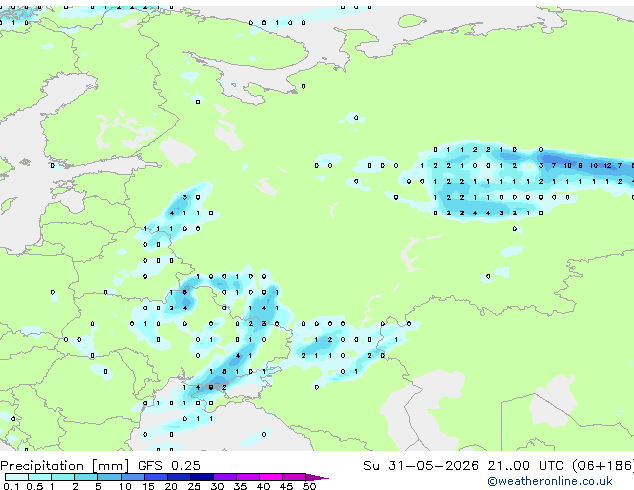Click the '15' legend label
Image resolution: width=634 pixels, height=490 pixels.
(148, 486)
